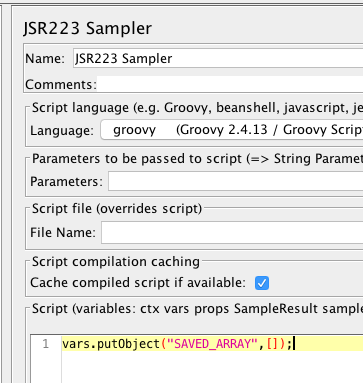Click the Name field containing JSR223 Sampler
Image resolution: width=363 pixels, height=383 pixels.
point(218,58)
